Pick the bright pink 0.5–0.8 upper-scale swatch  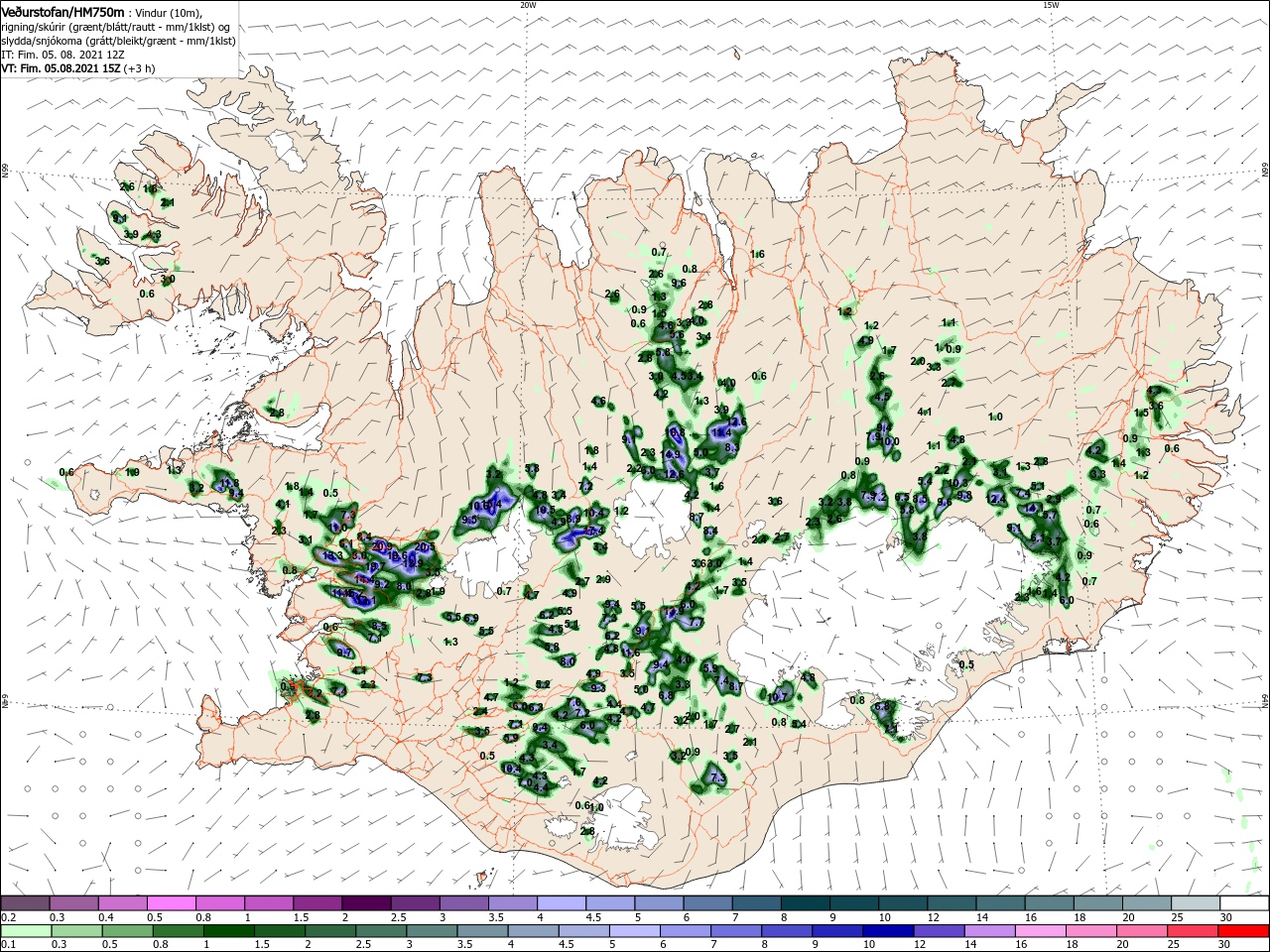(x=171, y=902)
